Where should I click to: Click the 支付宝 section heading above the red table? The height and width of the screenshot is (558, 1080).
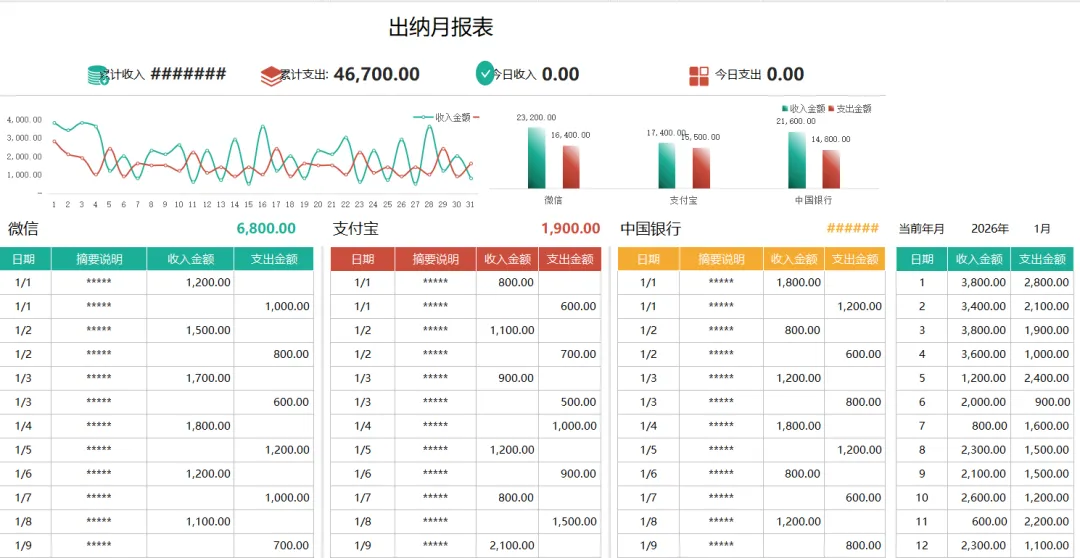355,229
